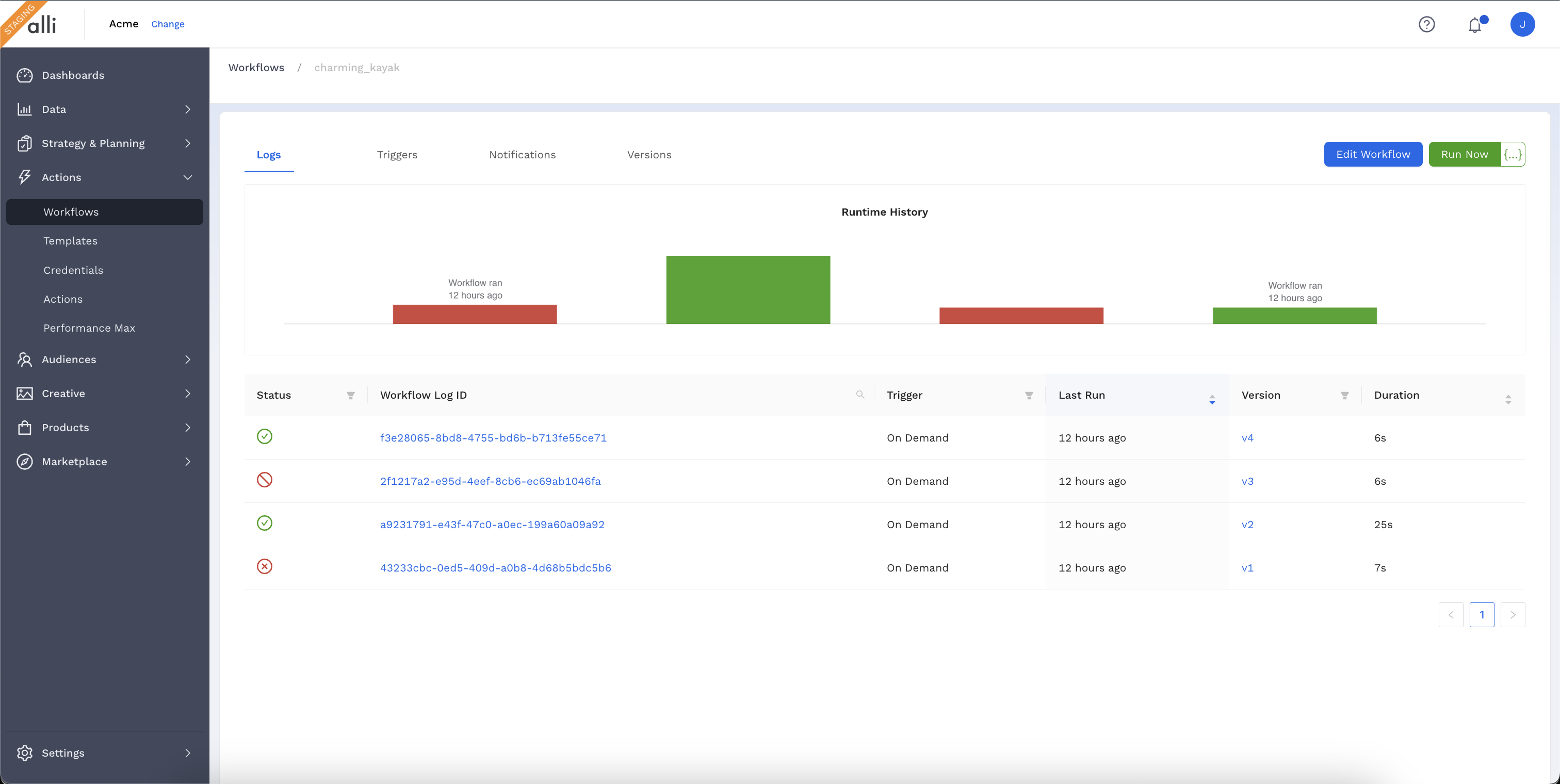Click the Version column filter icon
1560x784 pixels.
(x=1344, y=395)
